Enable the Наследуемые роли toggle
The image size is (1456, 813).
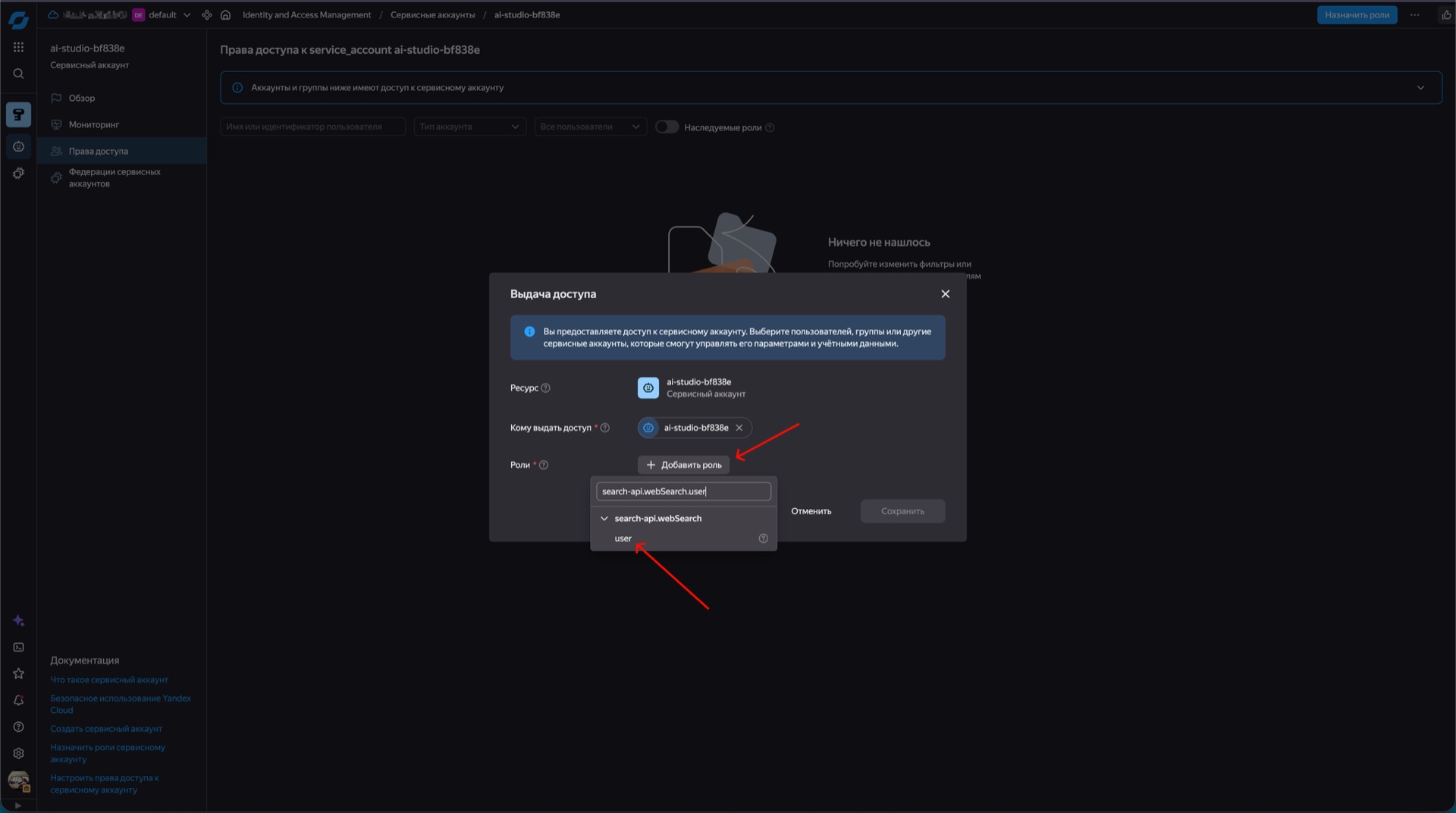click(x=667, y=127)
